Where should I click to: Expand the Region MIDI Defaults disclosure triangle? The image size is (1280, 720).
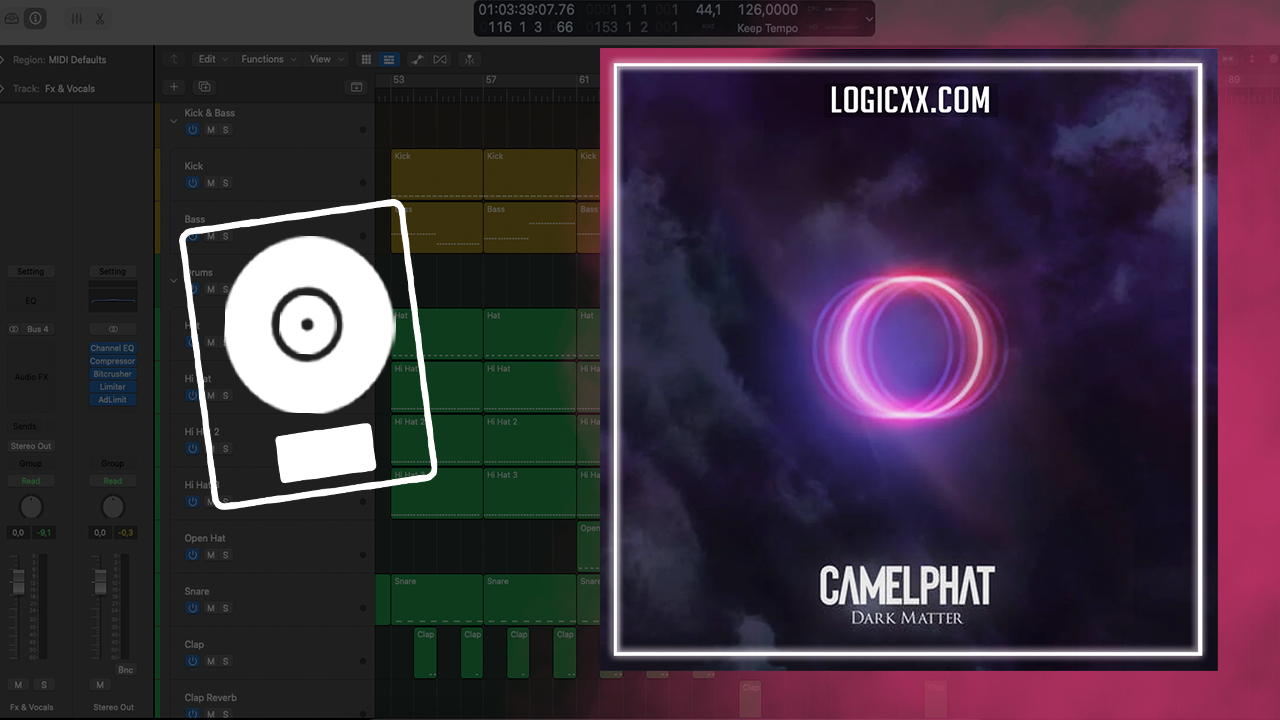coord(3,60)
